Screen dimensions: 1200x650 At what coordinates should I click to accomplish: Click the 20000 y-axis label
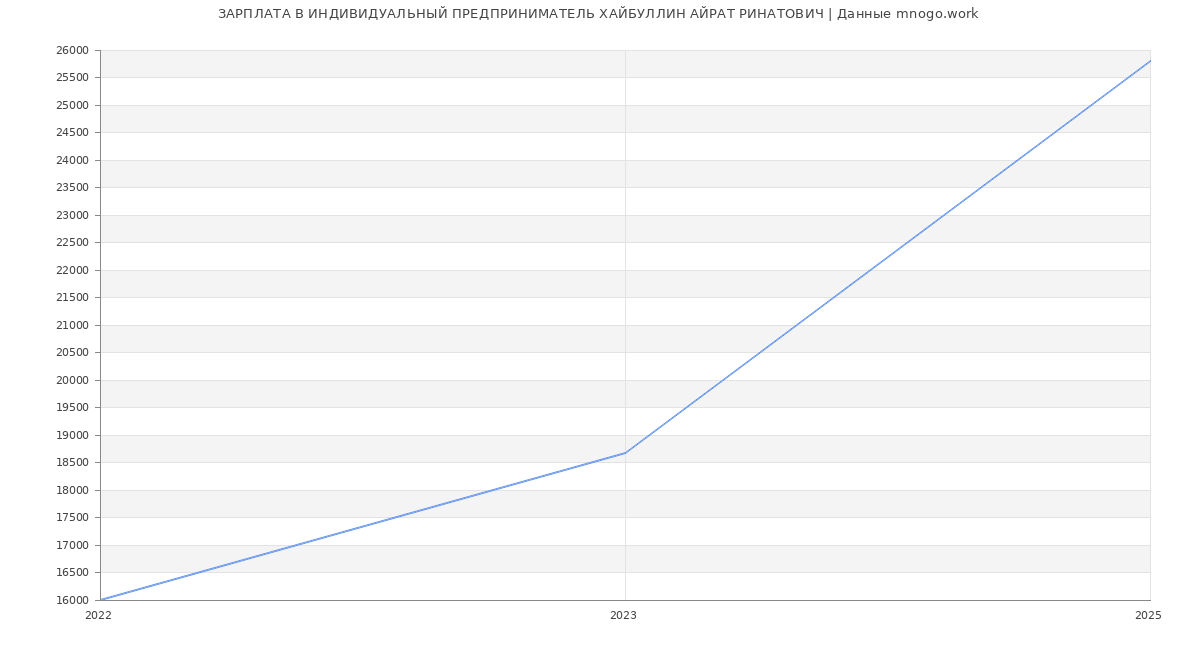(72, 381)
